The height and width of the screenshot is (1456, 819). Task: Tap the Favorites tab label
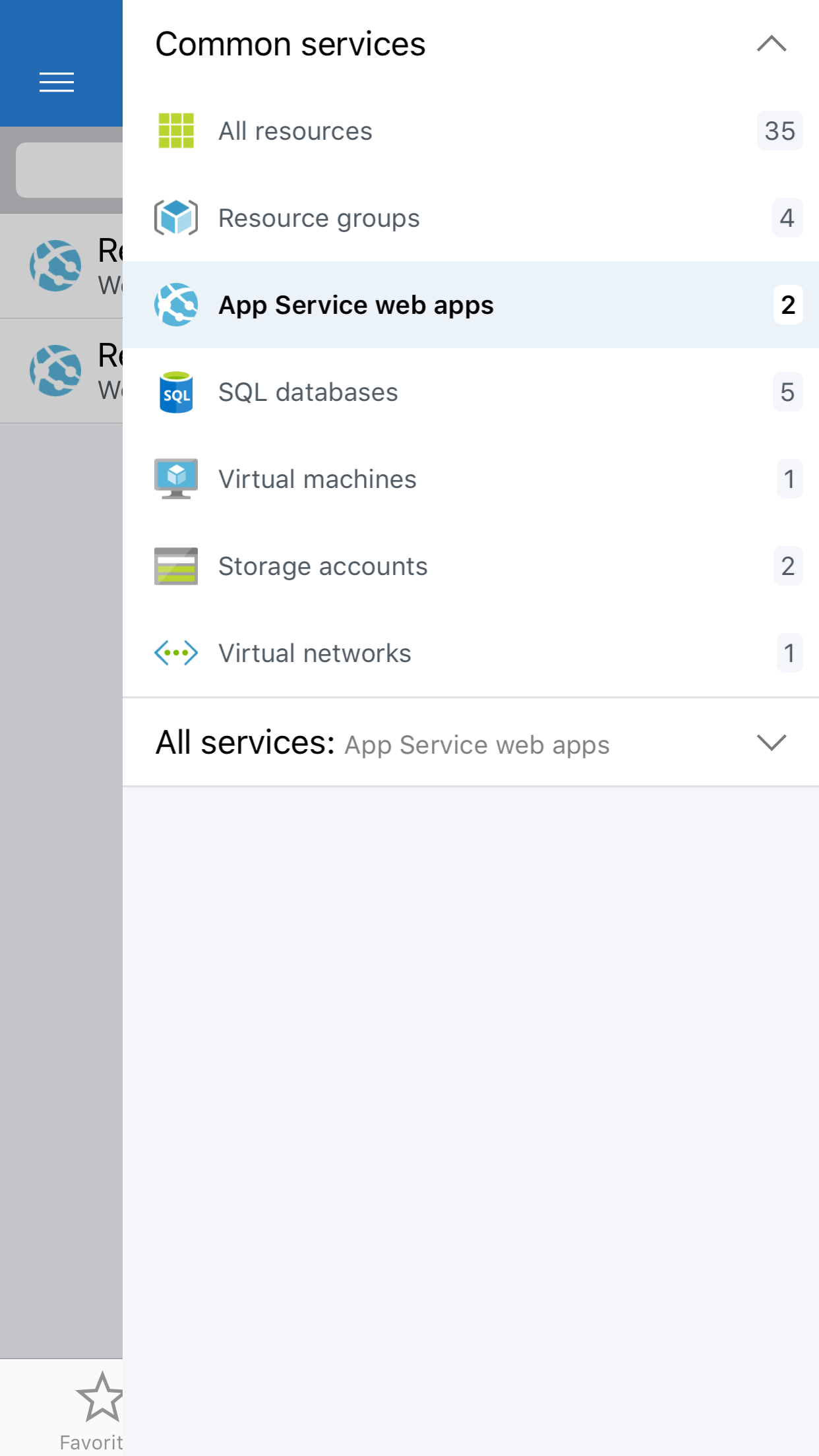point(91,1442)
